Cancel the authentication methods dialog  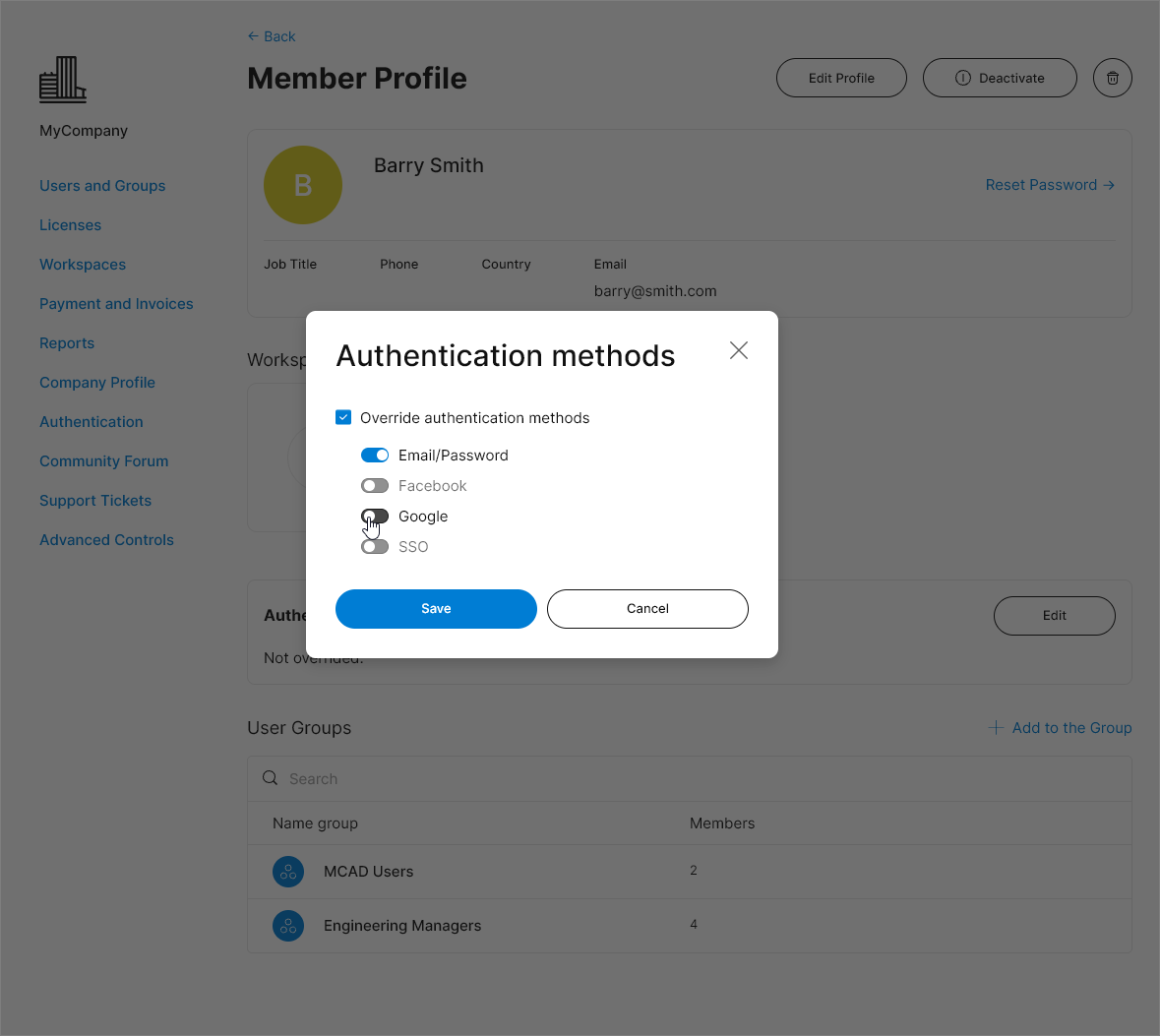click(647, 609)
